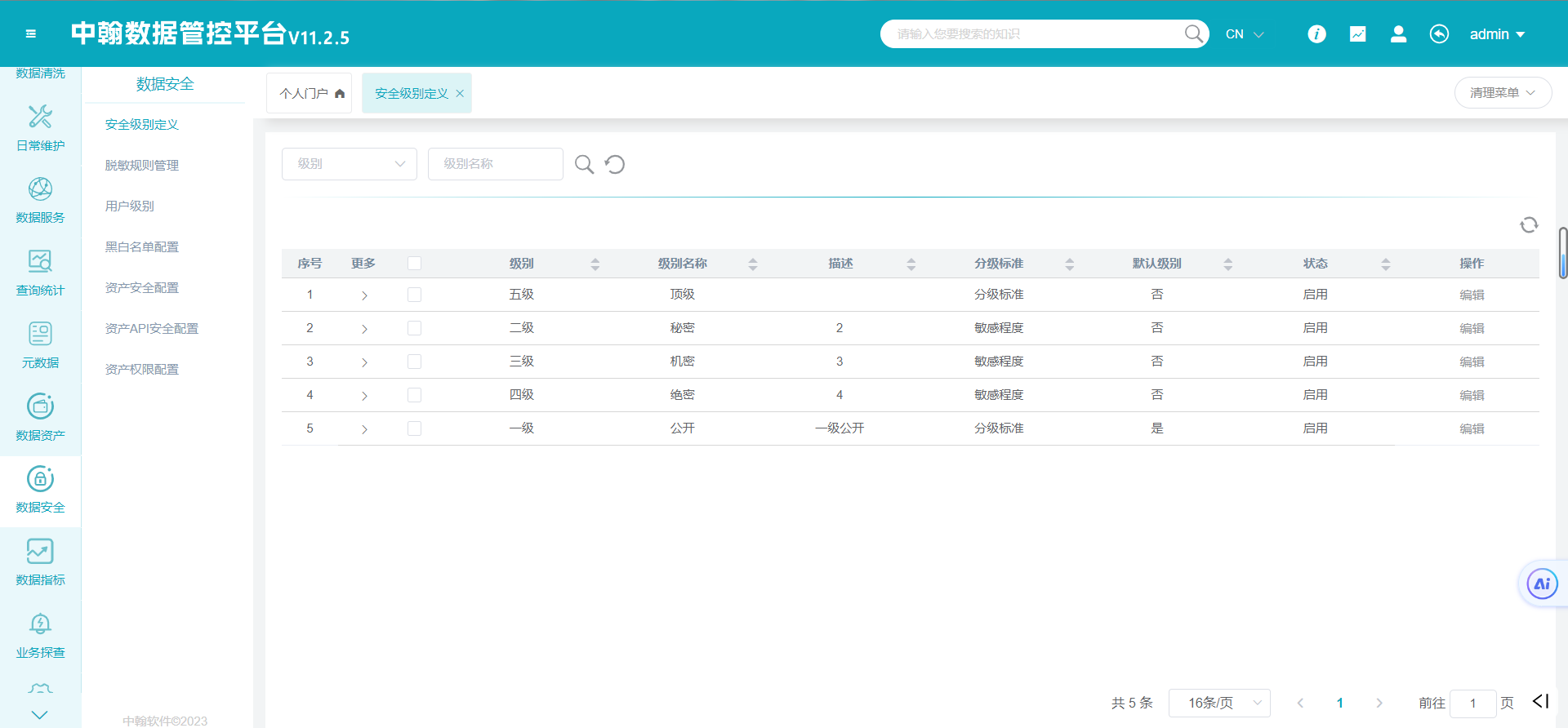Check the row 四级 checkbox
The height and width of the screenshot is (728, 1568).
414,395
